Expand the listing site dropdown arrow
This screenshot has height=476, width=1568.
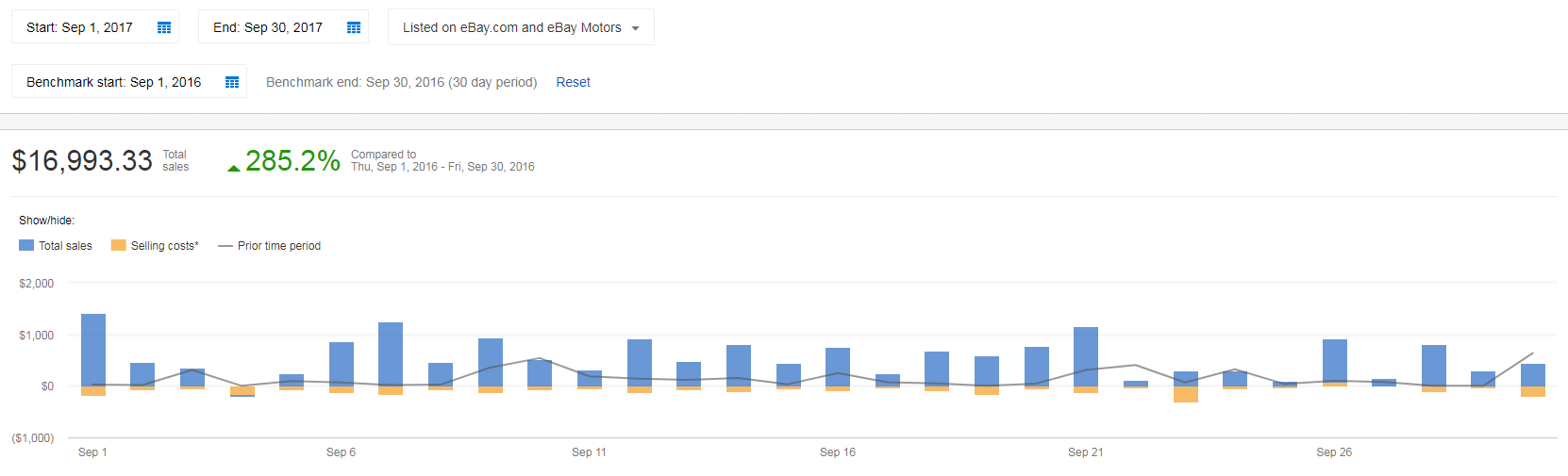(x=635, y=28)
